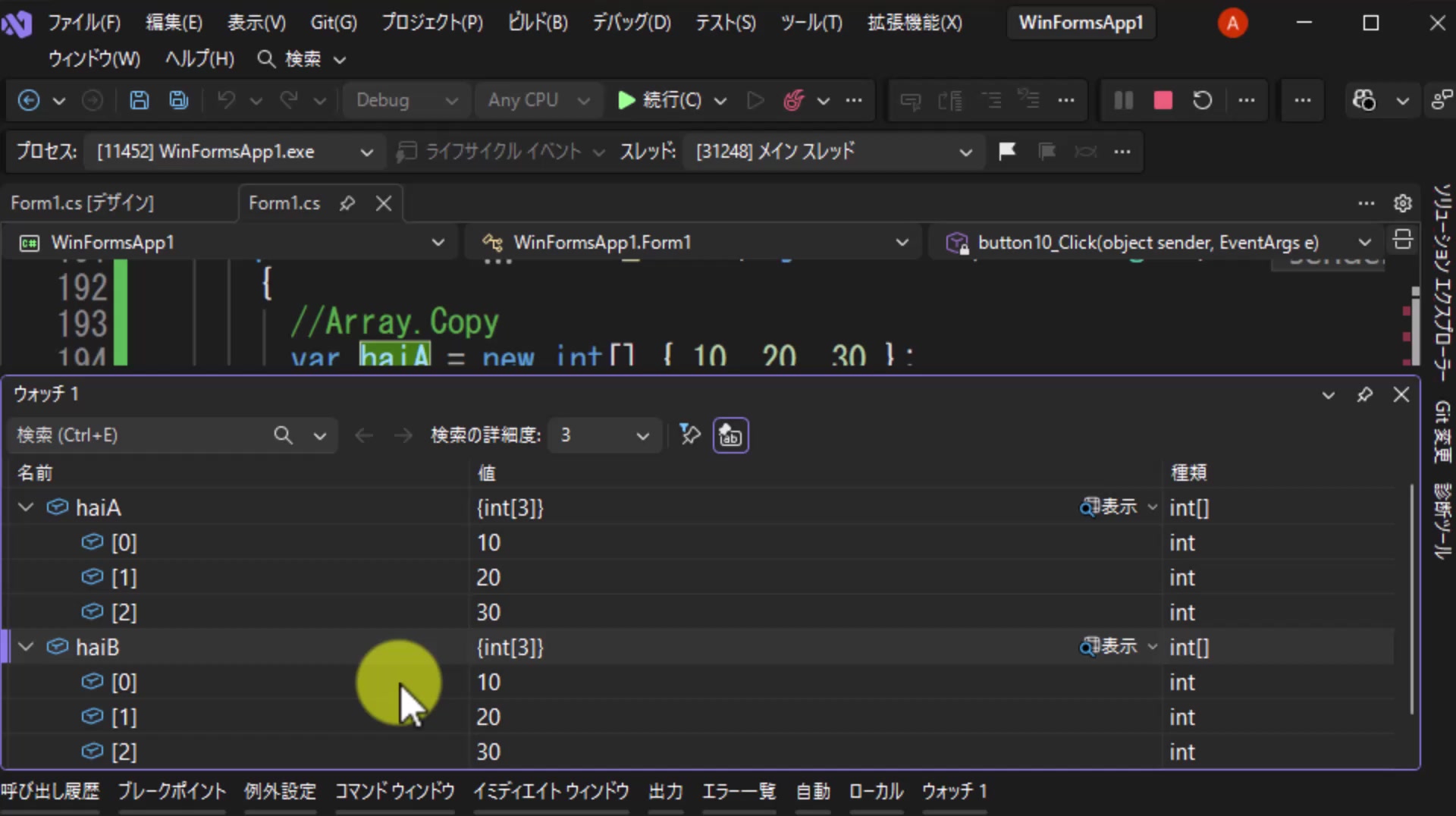This screenshot has width=1456, height=816.
Task: Open the Any CPU platform dropdown
Action: point(538,100)
